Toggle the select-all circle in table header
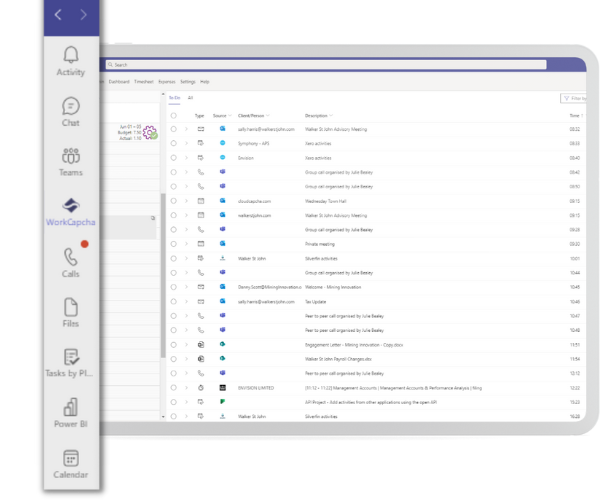The image size is (600, 500). (x=174, y=116)
